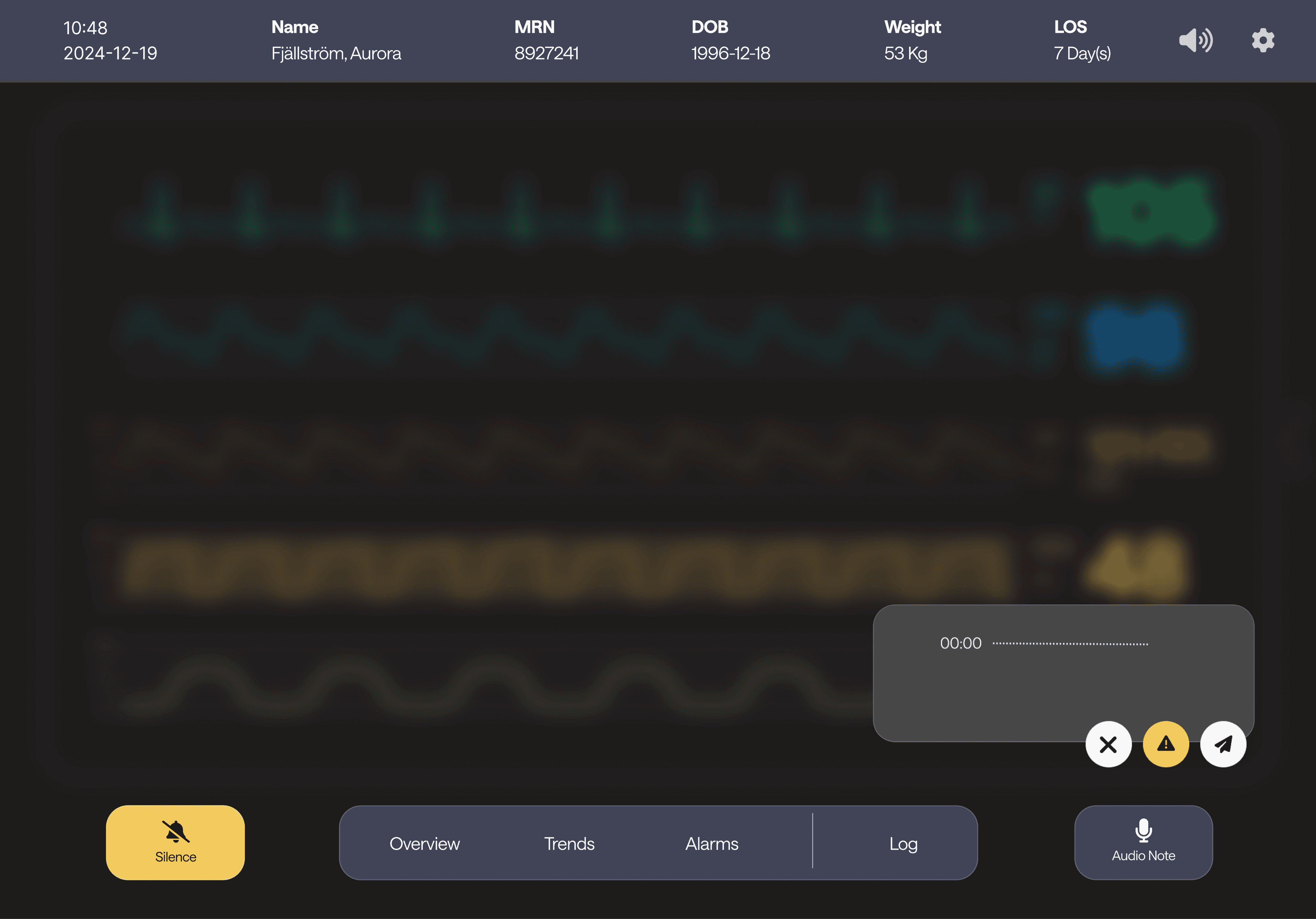Click the 10:48 clock display

coord(85,28)
